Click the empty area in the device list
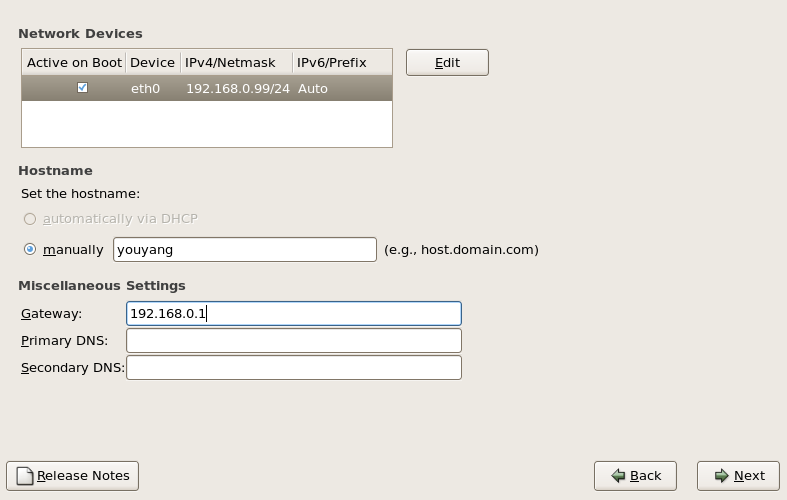Screen dimensions: 787x500 [206, 124]
